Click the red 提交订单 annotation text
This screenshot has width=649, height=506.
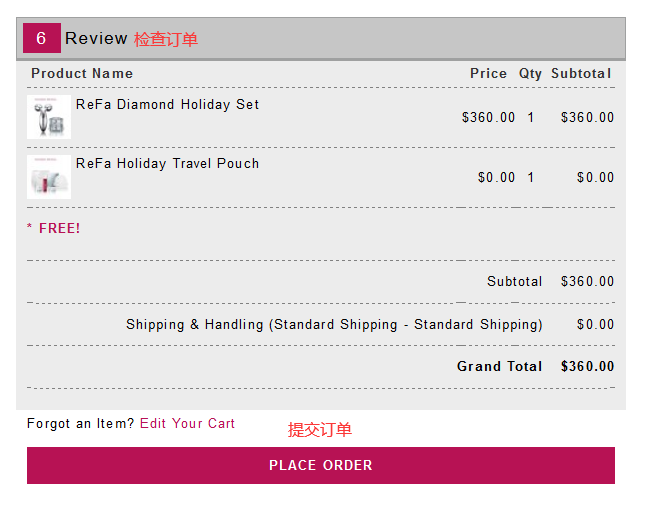pyautogui.click(x=320, y=430)
